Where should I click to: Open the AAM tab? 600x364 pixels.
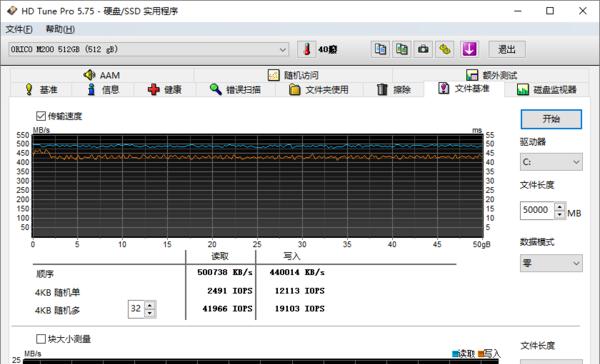[102, 75]
